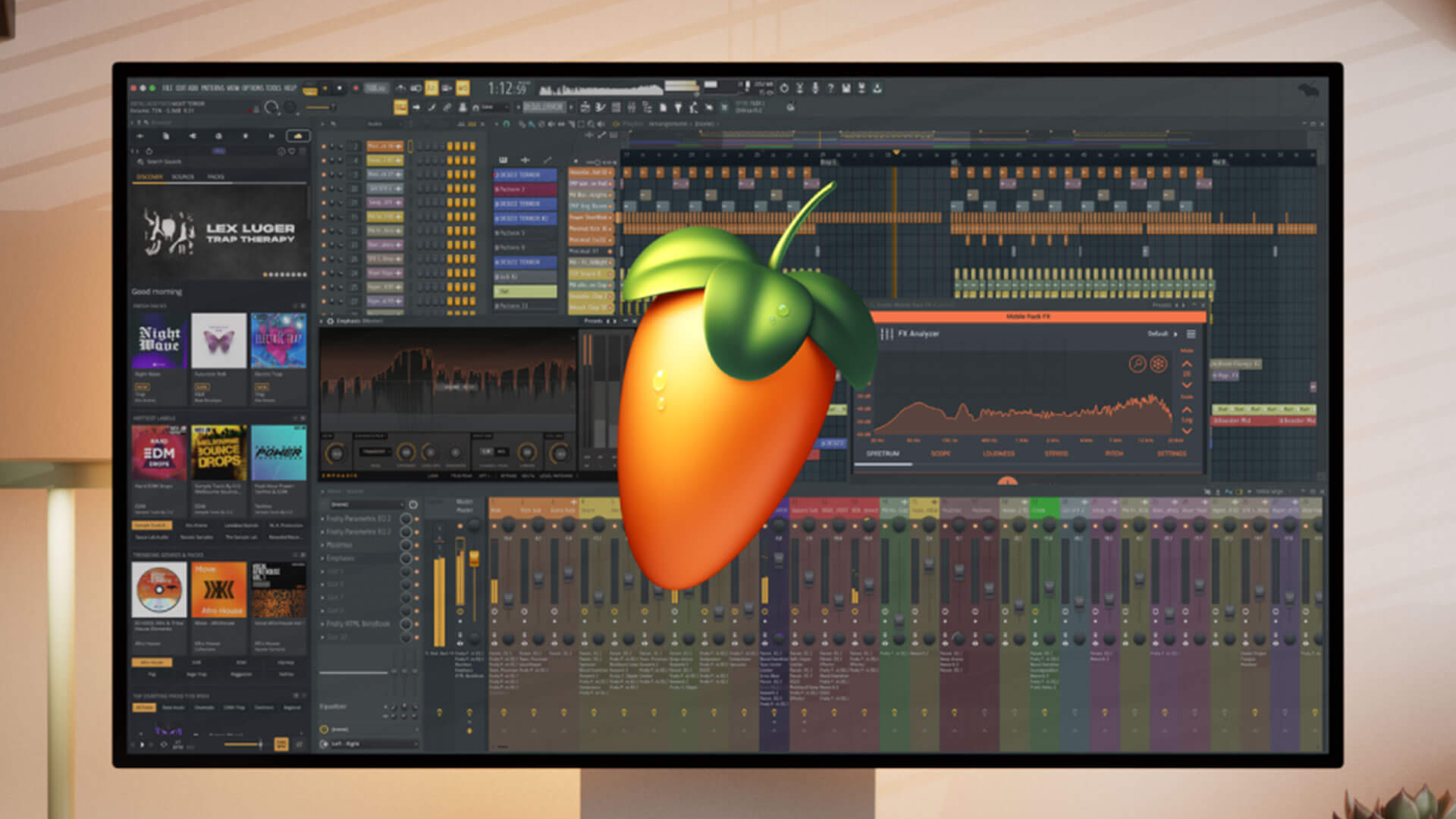Expand the FX Analyzer Default preset arrow
Viewport: 1456px width, 819px height.
pyautogui.click(x=1175, y=334)
